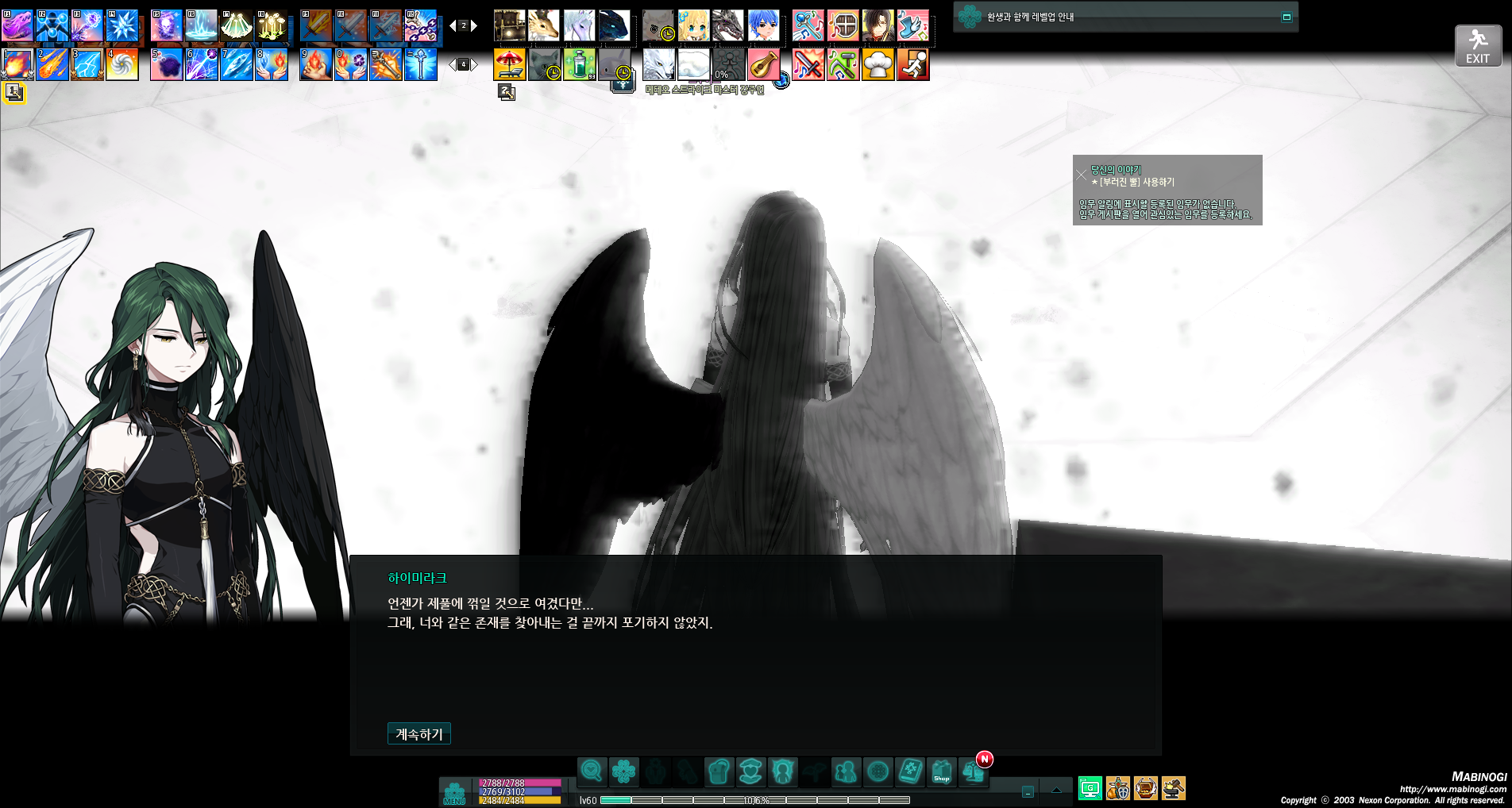
Task: Open the MENU clover button
Action: pyautogui.click(x=454, y=792)
